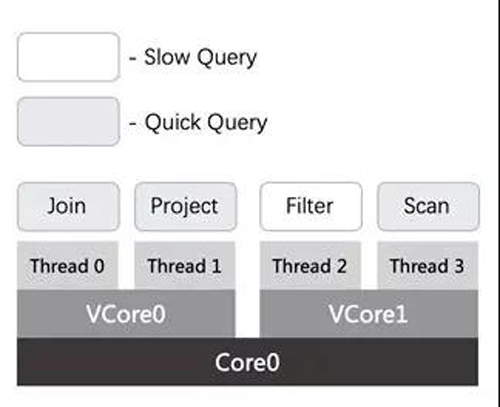This screenshot has width=500, height=407.
Task: Click the Thread 0 block
Action: [x=68, y=266]
